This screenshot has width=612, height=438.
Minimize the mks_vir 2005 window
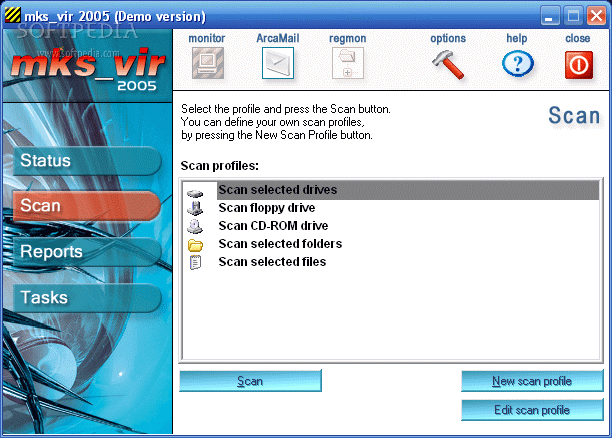pyautogui.click(x=550, y=16)
